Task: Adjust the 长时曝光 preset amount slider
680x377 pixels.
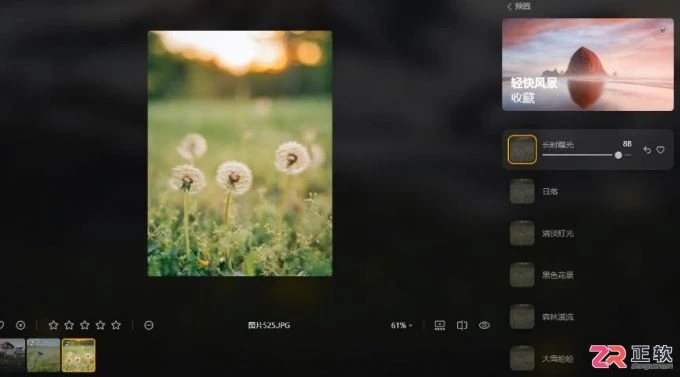Action: (586, 155)
